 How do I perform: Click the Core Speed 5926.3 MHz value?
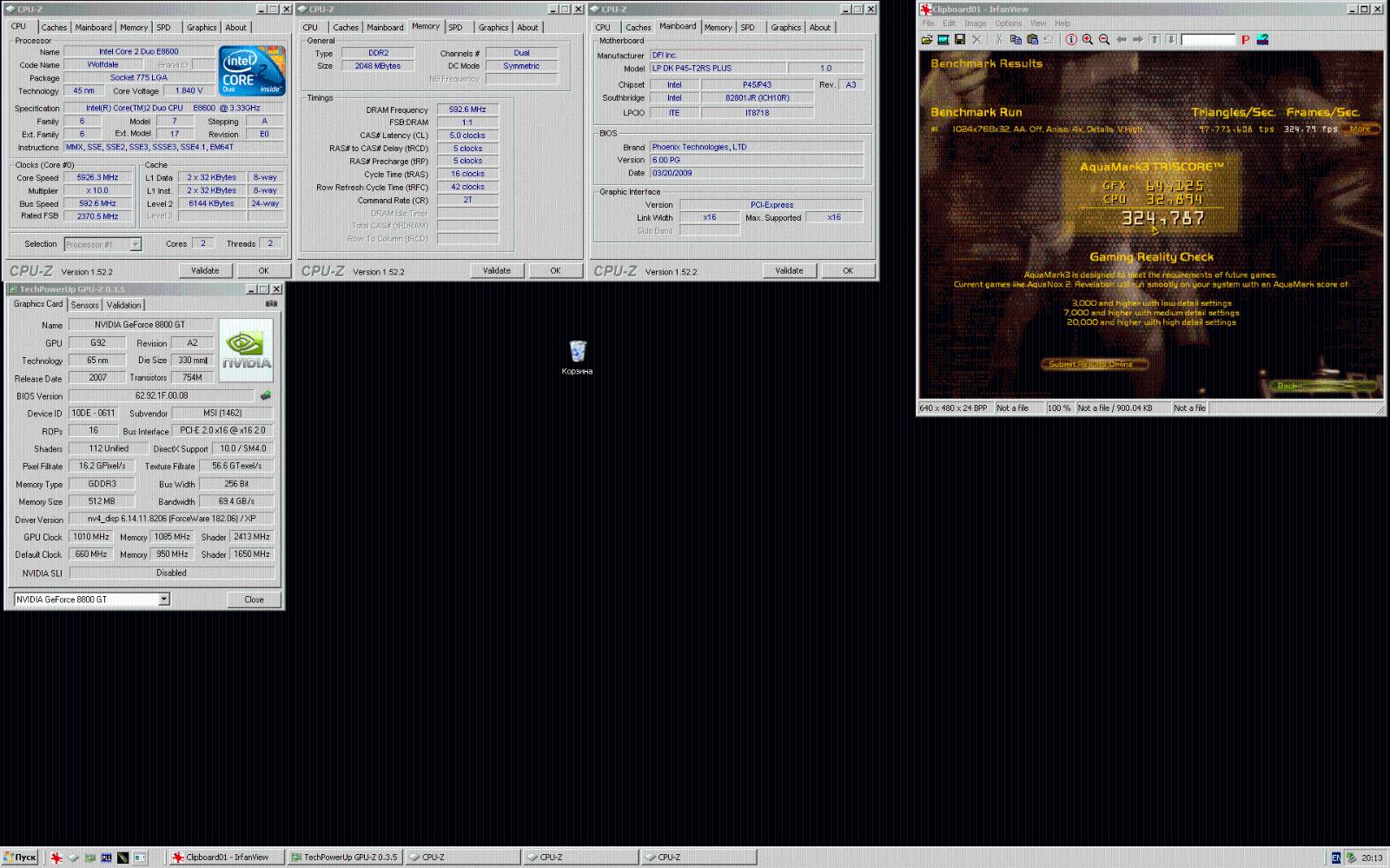coord(97,177)
